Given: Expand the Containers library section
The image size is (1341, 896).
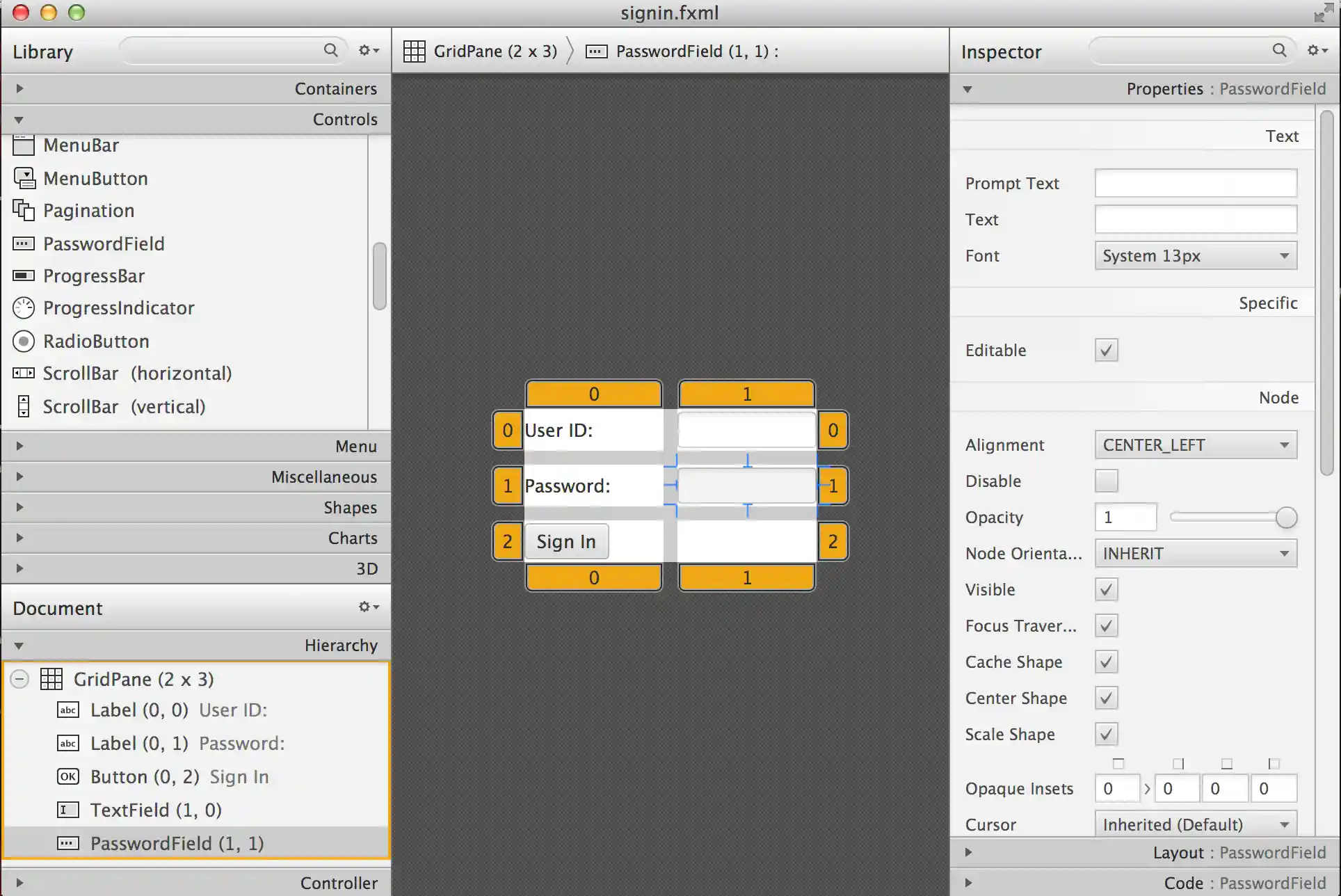Looking at the screenshot, I should click(19, 88).
